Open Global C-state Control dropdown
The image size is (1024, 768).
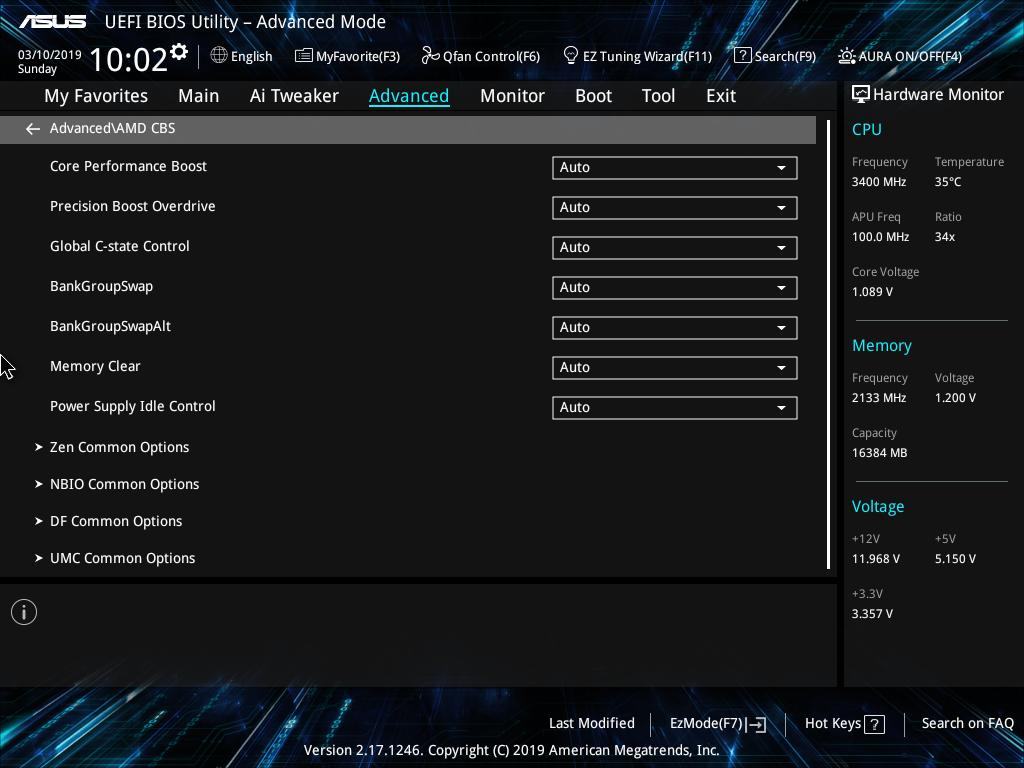pos(675,248)
